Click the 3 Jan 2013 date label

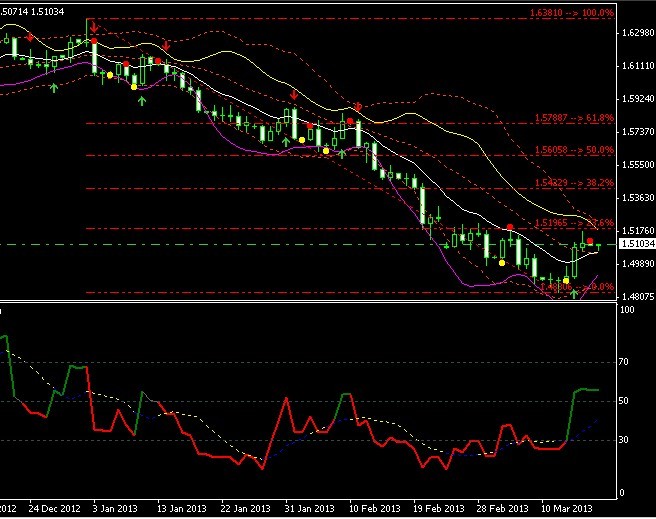[x=115, y=509]
